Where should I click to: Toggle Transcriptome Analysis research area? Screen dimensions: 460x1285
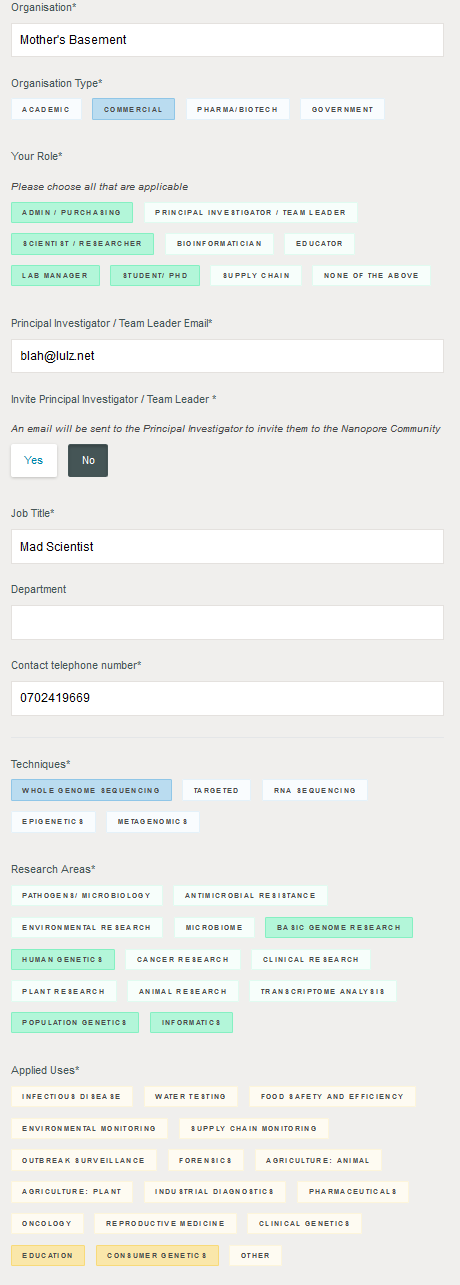323,991
